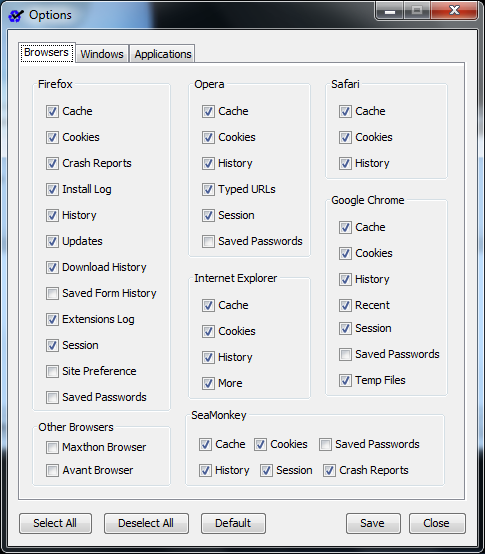Screen dimensions: 485x554
Task: Enable Opera Saved Passwords option
Action: coord(208,241)
